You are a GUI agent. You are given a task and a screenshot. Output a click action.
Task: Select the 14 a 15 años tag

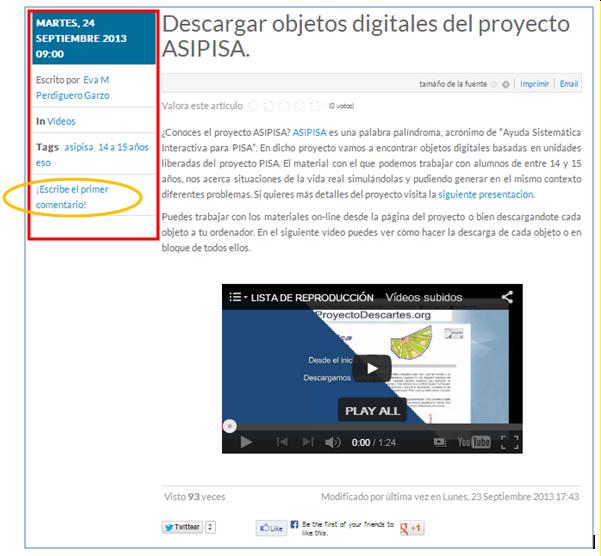pyautogui.click(x=123, y=147)
